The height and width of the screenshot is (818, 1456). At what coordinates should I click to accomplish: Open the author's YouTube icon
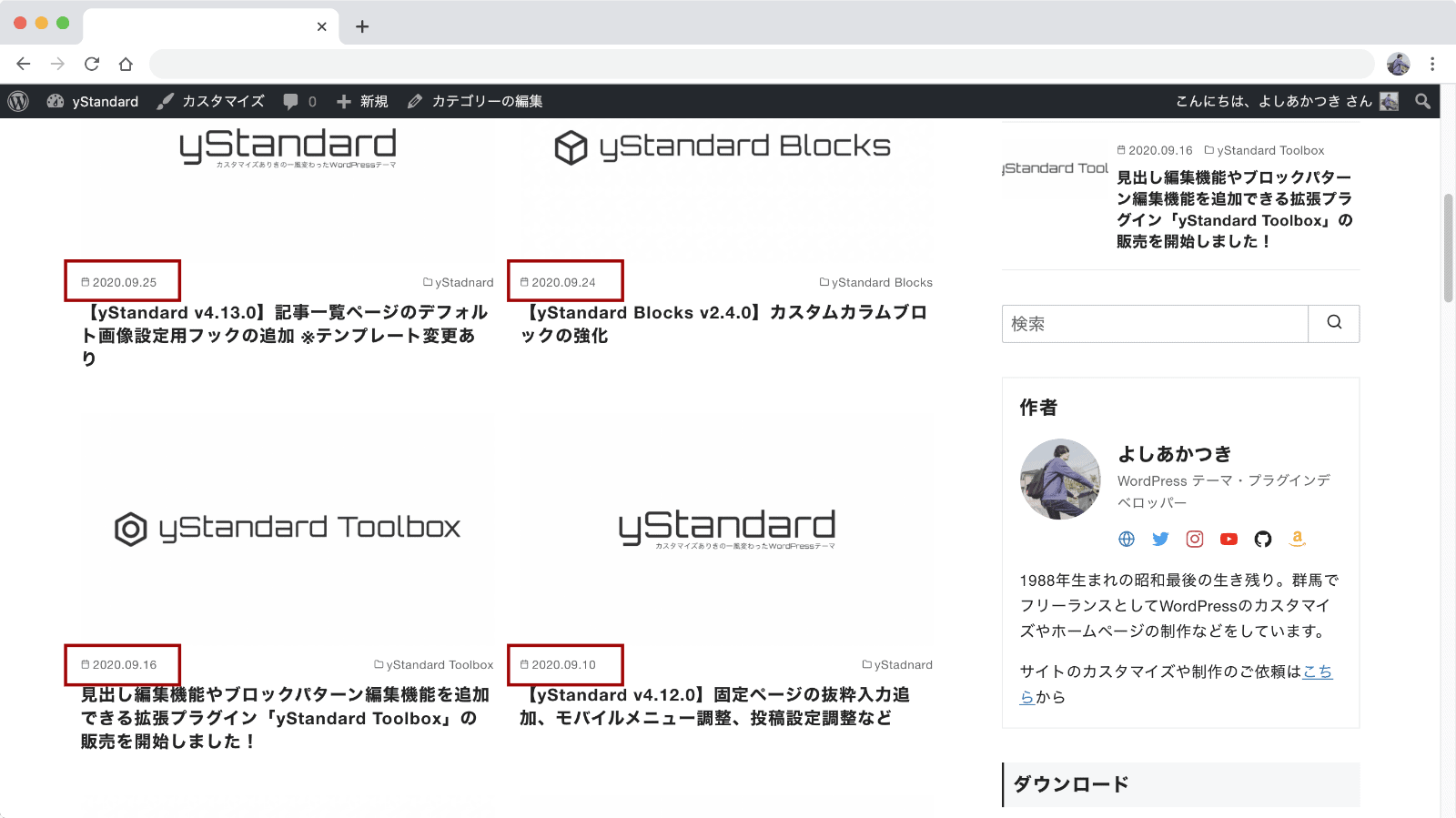pyautogui.click(x=1228, y=539)
